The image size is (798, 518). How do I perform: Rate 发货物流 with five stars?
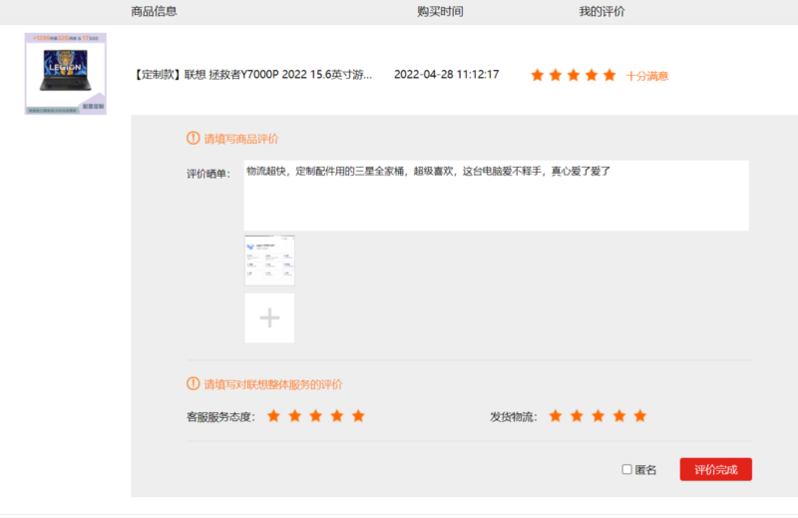(640, 416)
